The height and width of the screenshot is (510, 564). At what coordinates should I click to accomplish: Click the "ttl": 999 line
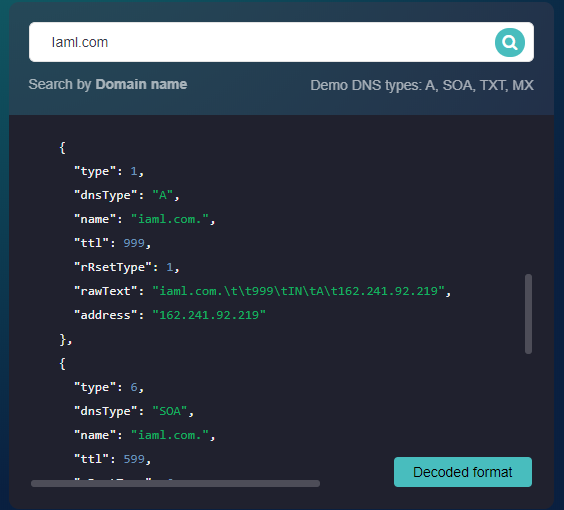click(113, 243)
